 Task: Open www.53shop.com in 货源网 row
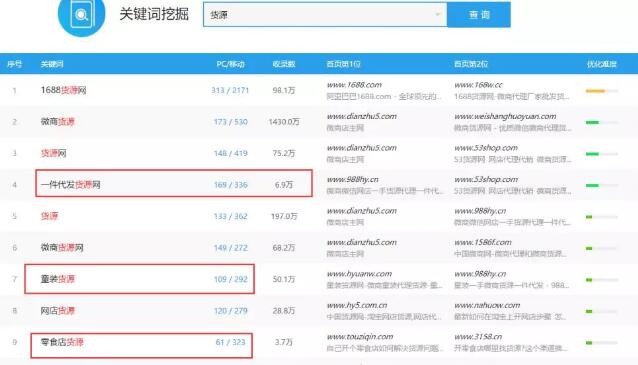pos(486,148)
